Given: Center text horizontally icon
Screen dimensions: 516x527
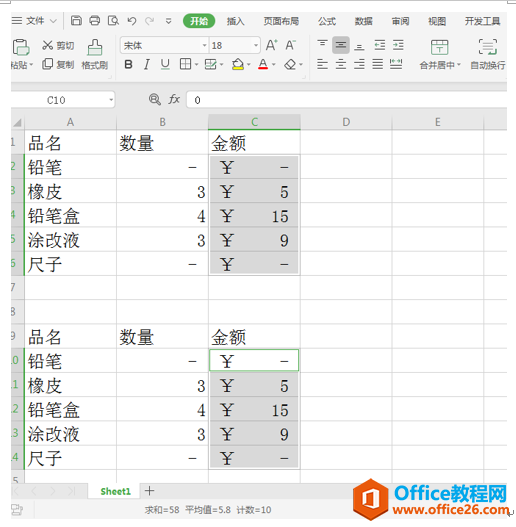Looking at the screenshot, I should tap(341, 64).
